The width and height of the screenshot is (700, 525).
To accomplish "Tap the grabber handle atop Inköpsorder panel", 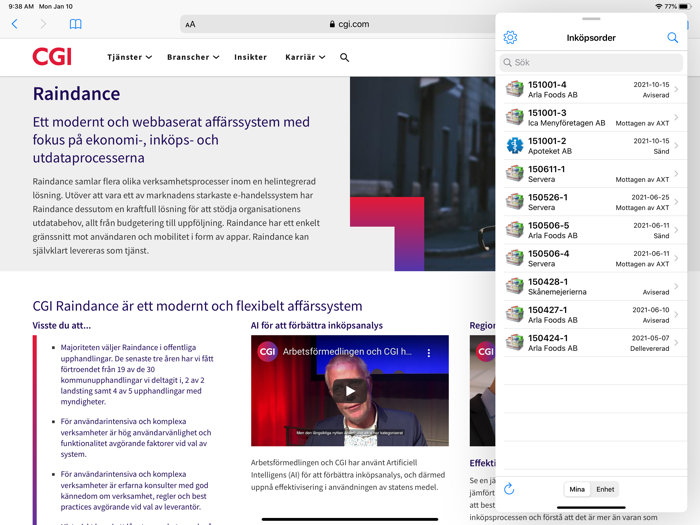I will click(x=591, y=19).
